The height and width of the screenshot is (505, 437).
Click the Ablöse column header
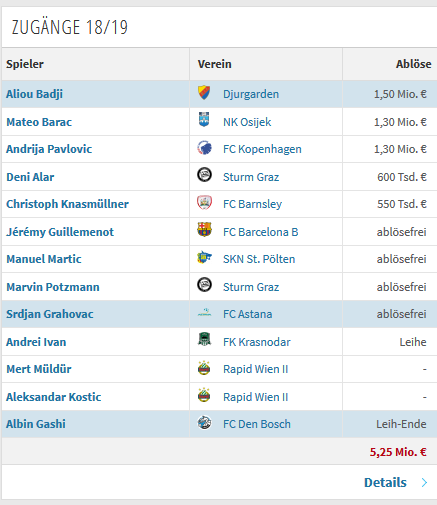point(413,64)
